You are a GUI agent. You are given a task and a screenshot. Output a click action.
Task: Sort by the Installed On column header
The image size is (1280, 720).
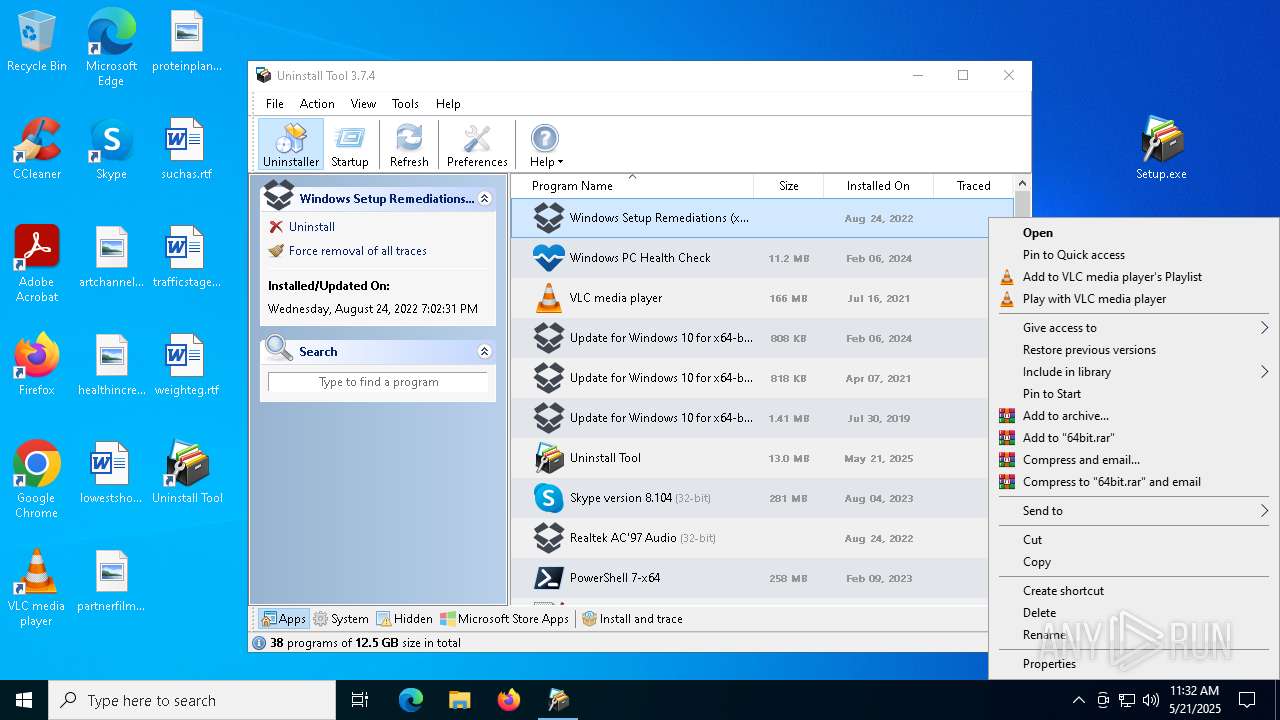tap(878, 186)
